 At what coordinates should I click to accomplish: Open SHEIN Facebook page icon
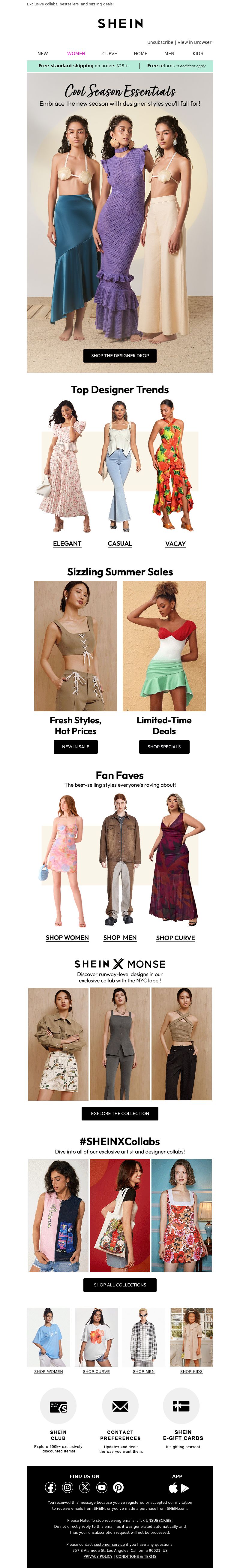(x=51, y=1487)
